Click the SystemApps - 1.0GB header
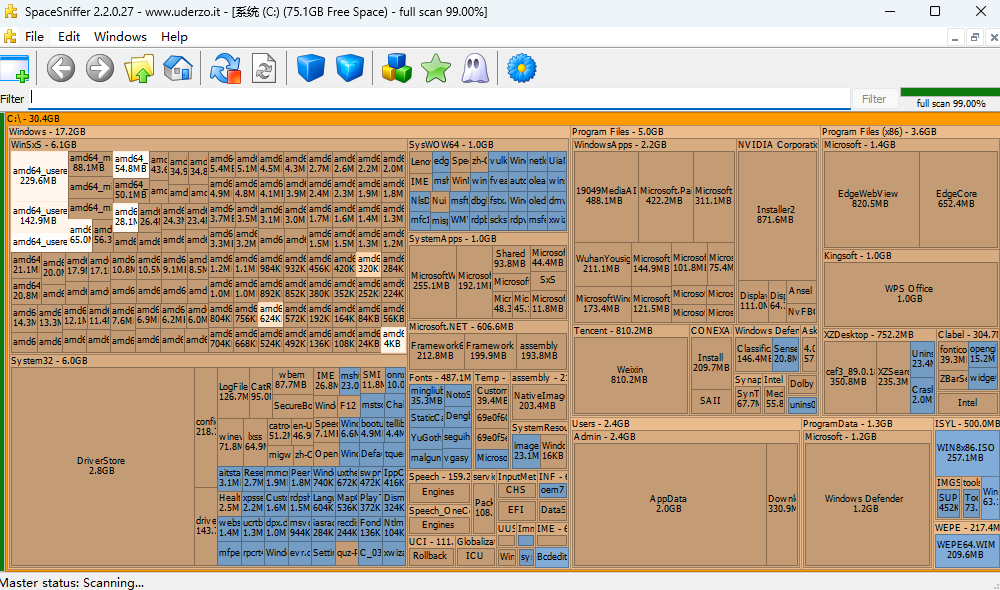 (488, 239)
